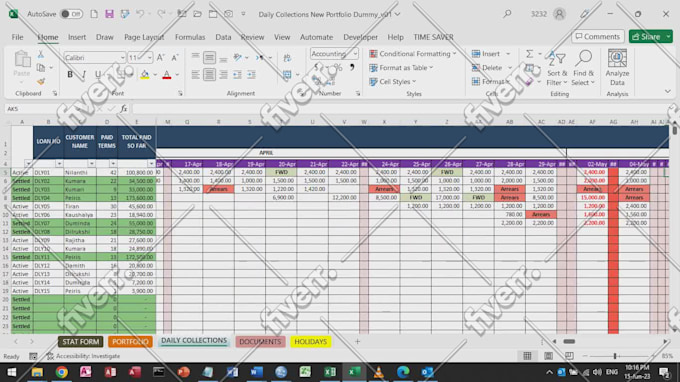The height and width of the screenshot is (382, 680).
Task: Click the Format Painter brush icon
Action: coord(41,81)
